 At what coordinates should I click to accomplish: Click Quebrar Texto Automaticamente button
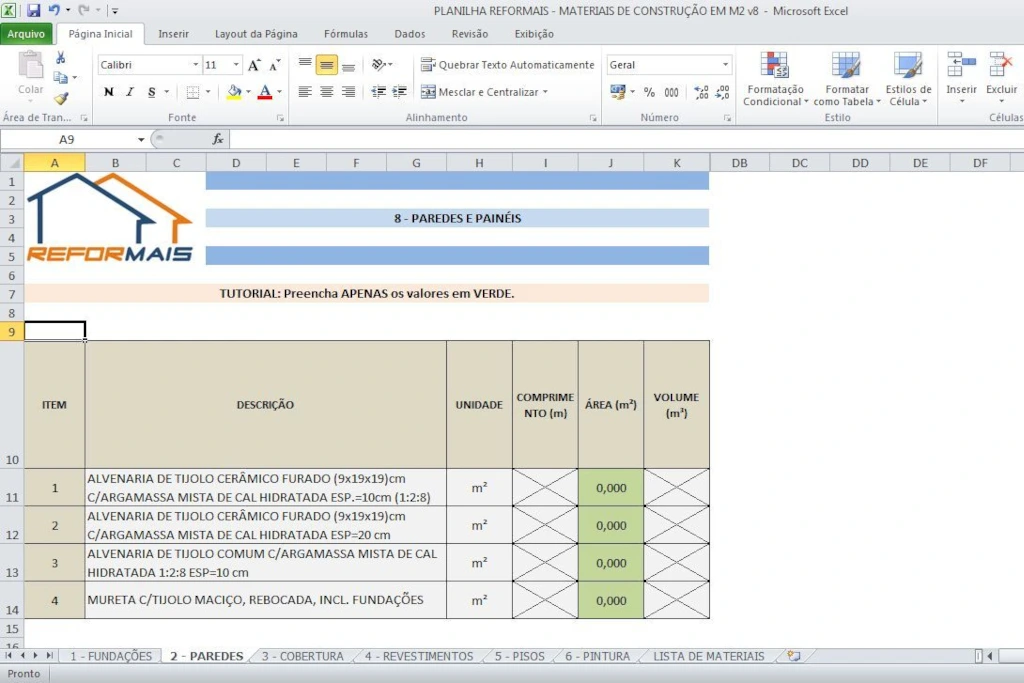click(x=507, y=65)
